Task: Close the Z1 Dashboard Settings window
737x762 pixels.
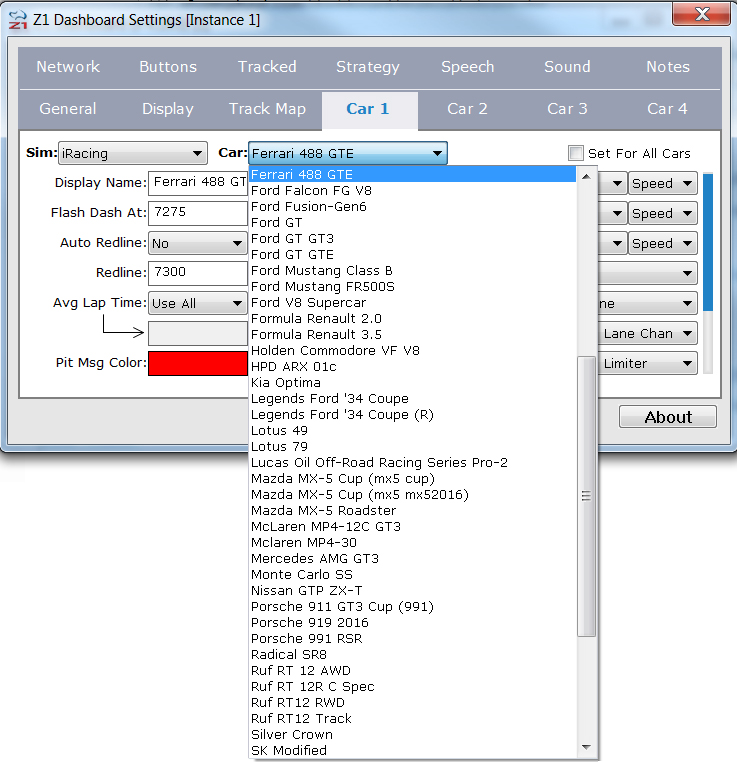Action: [x=701, y=14]
